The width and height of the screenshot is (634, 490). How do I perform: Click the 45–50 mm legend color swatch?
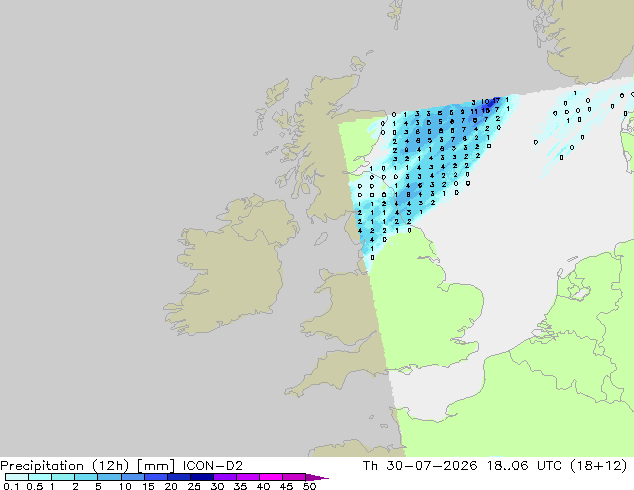[294, 477]
